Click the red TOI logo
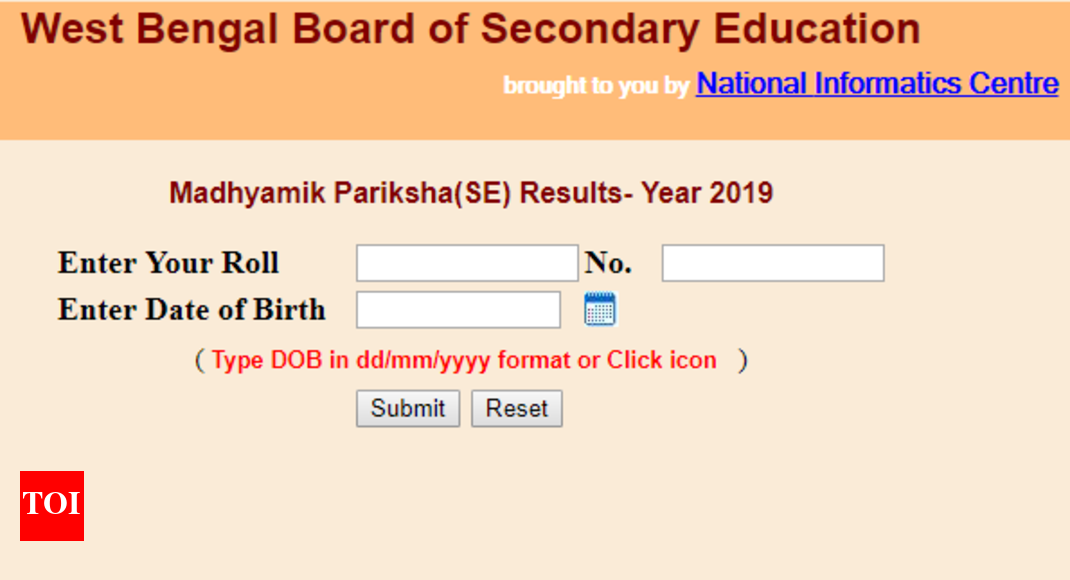Image resolution: width=1070 pixels, height=580 pixels. point(52,505)
